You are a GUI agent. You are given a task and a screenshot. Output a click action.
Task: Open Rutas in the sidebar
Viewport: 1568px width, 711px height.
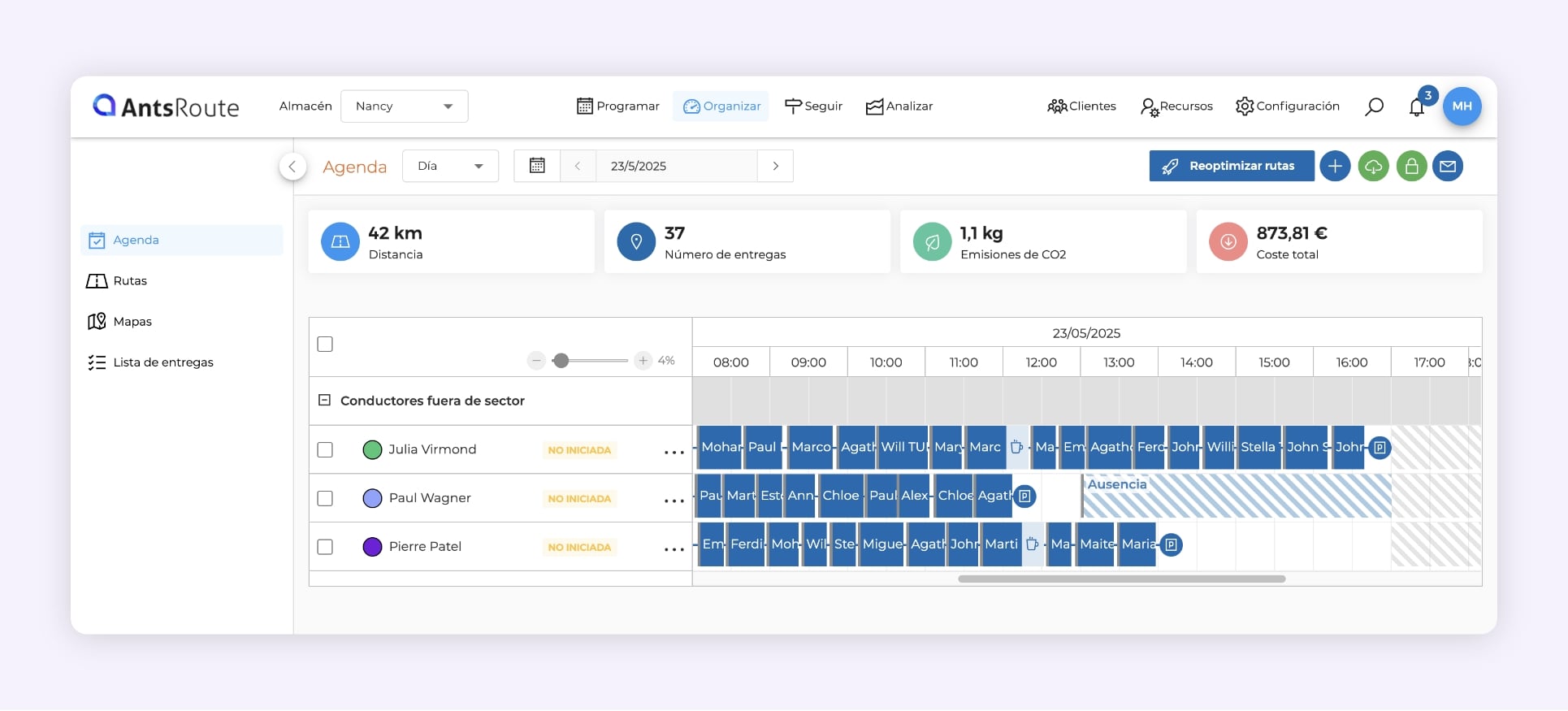pyautogui.click(x=130, y=281)
